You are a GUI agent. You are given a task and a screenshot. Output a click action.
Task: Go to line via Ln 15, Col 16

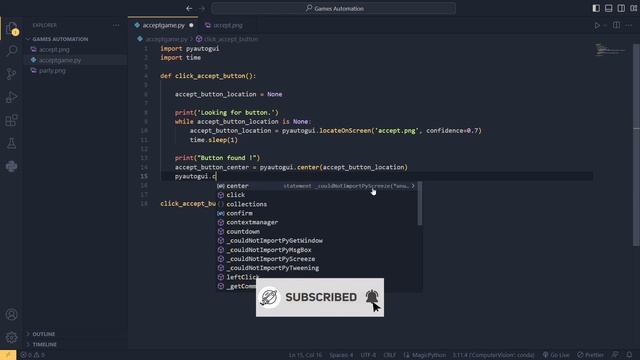305,355
